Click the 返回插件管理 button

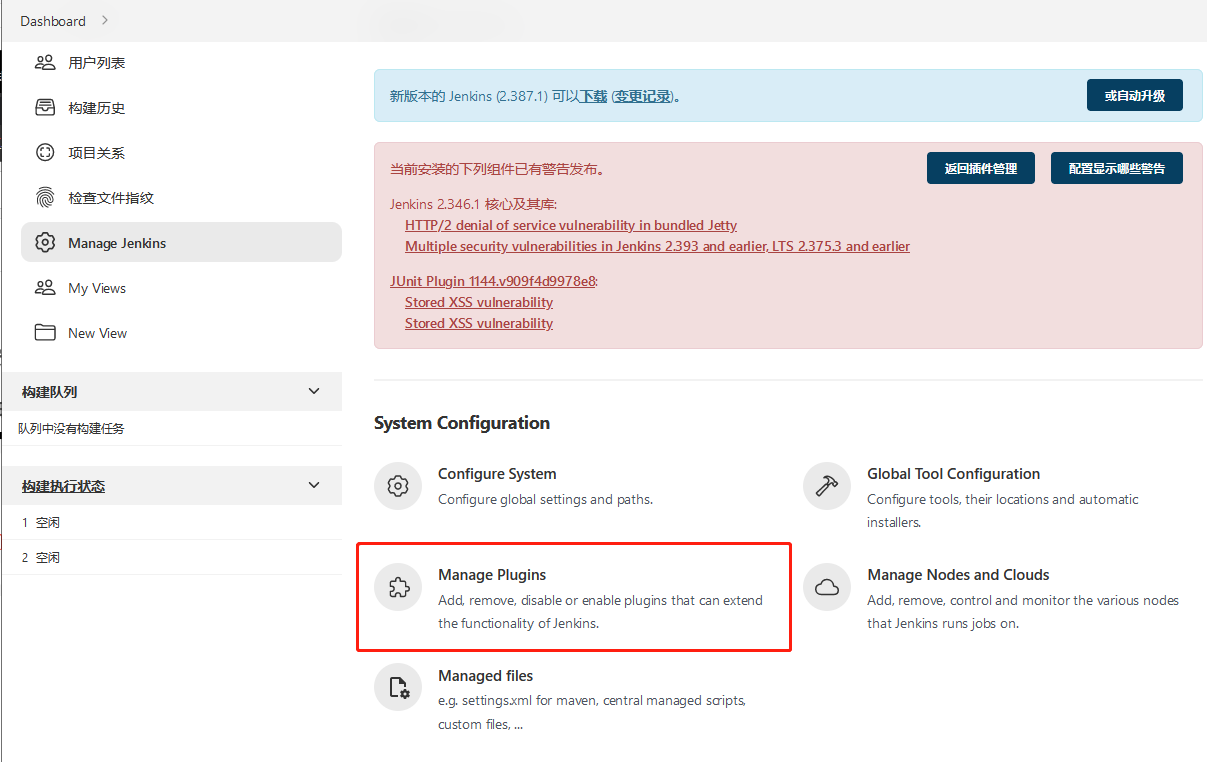pyautogui.click(x=981, y=169)
